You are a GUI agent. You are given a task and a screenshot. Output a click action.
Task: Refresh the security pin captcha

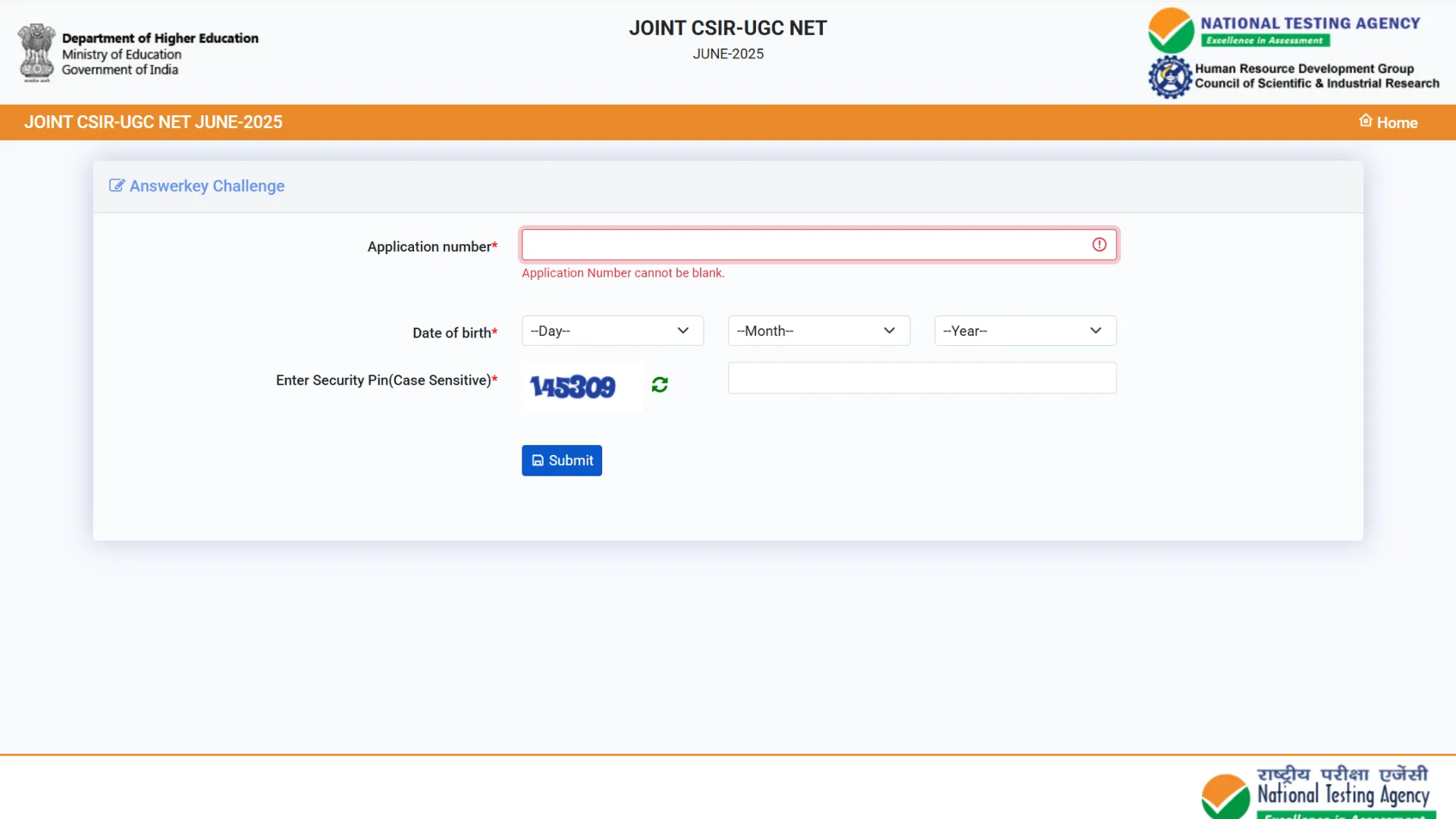[659, 385]
